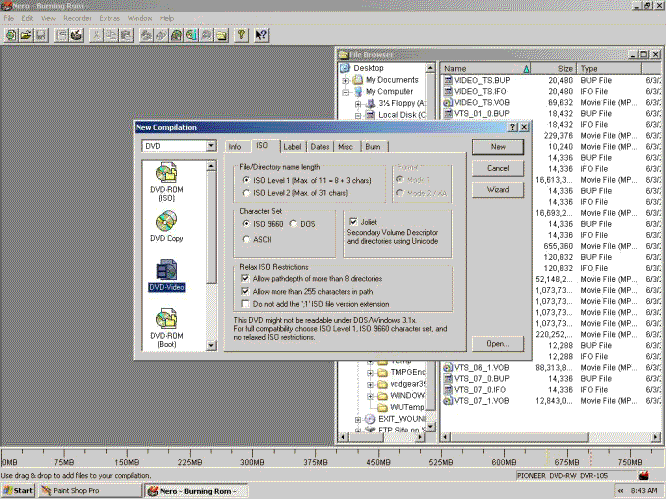Select ISO 9660 character set

pos(246,223)
